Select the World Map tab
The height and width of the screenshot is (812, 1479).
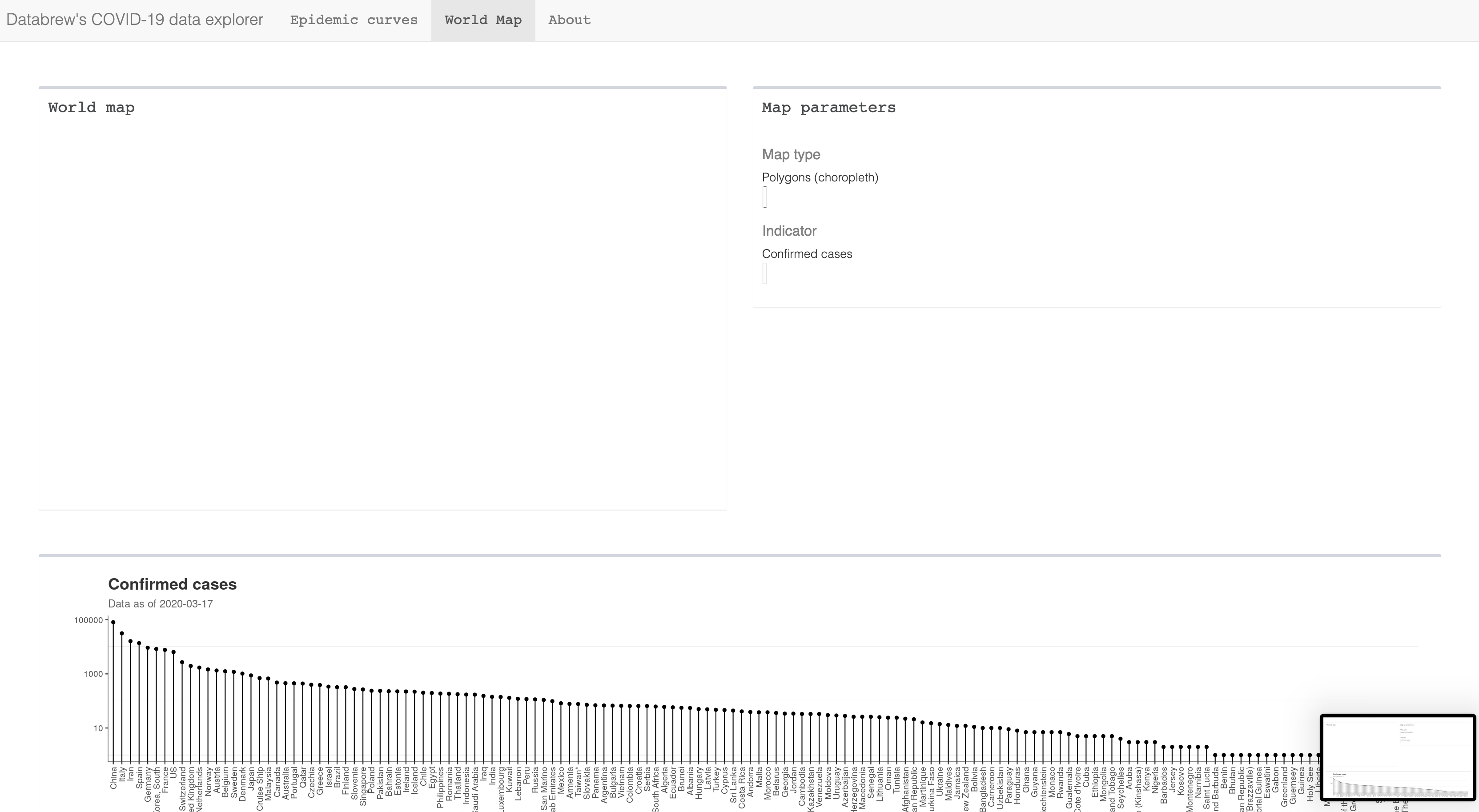click(483, 20)
